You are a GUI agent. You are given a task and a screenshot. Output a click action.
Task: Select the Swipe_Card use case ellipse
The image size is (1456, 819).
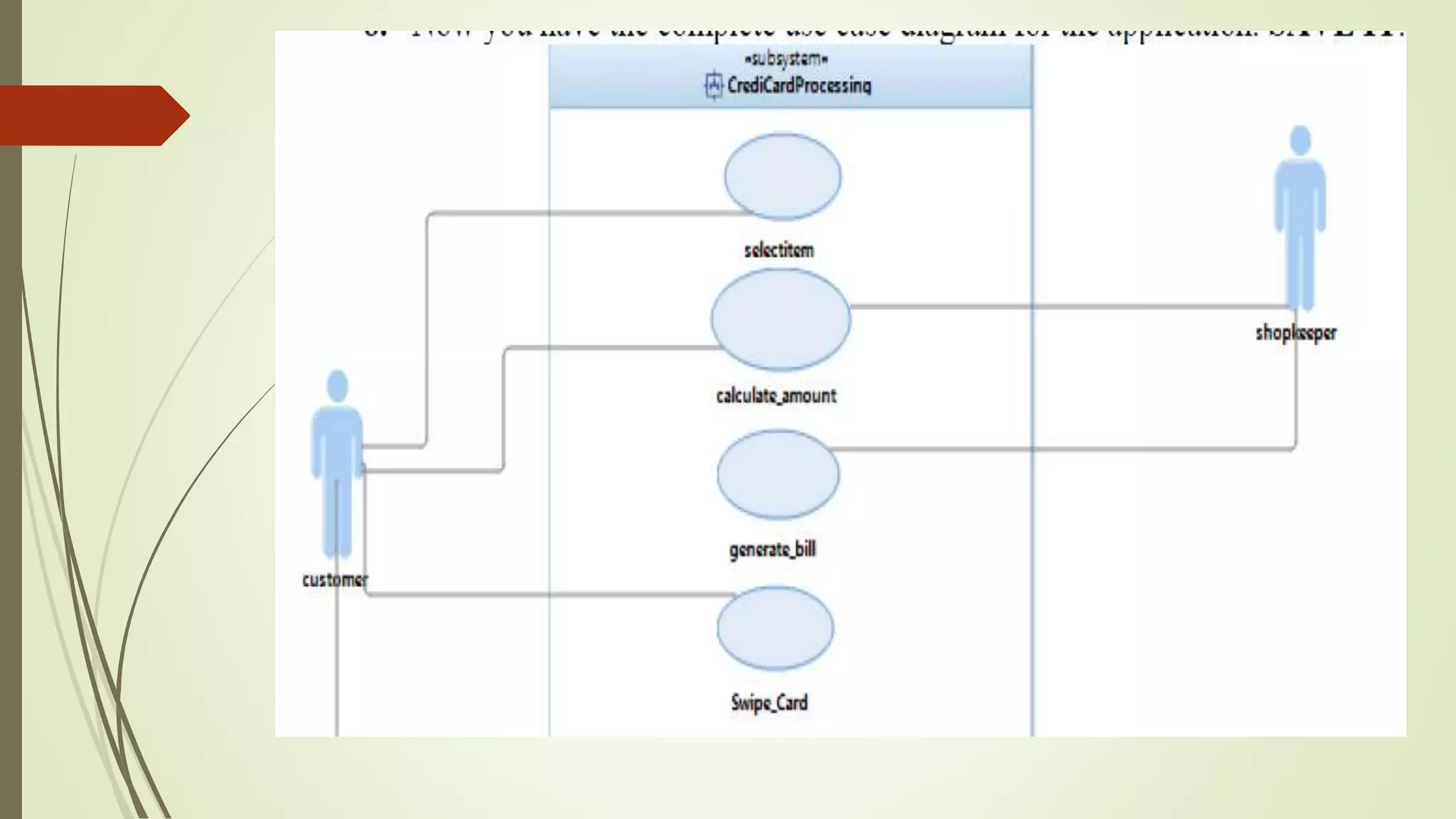click(775, 628)
